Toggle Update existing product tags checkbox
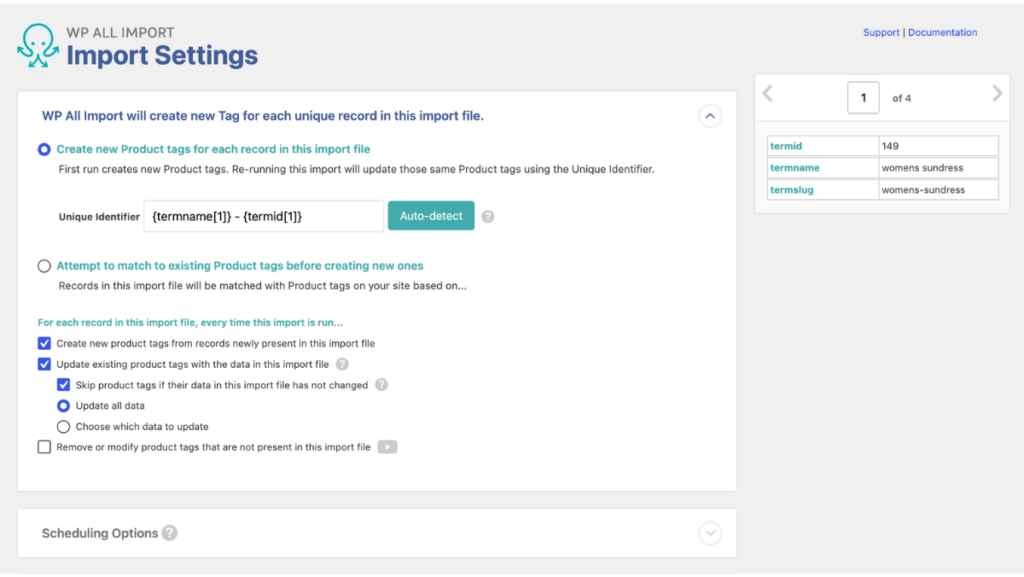 click(x=44, y=364)
